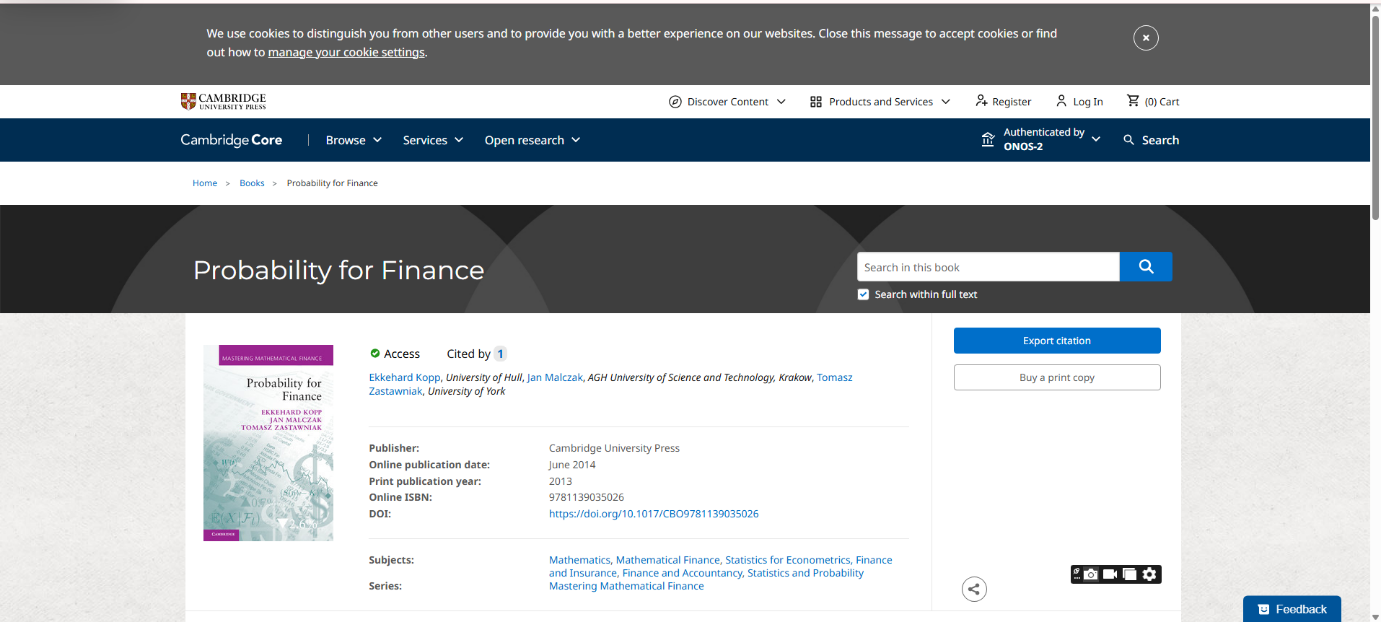Open the capture toolbar settings gear
This screenshot has width=1381, height=622.
click(1150, 574)
